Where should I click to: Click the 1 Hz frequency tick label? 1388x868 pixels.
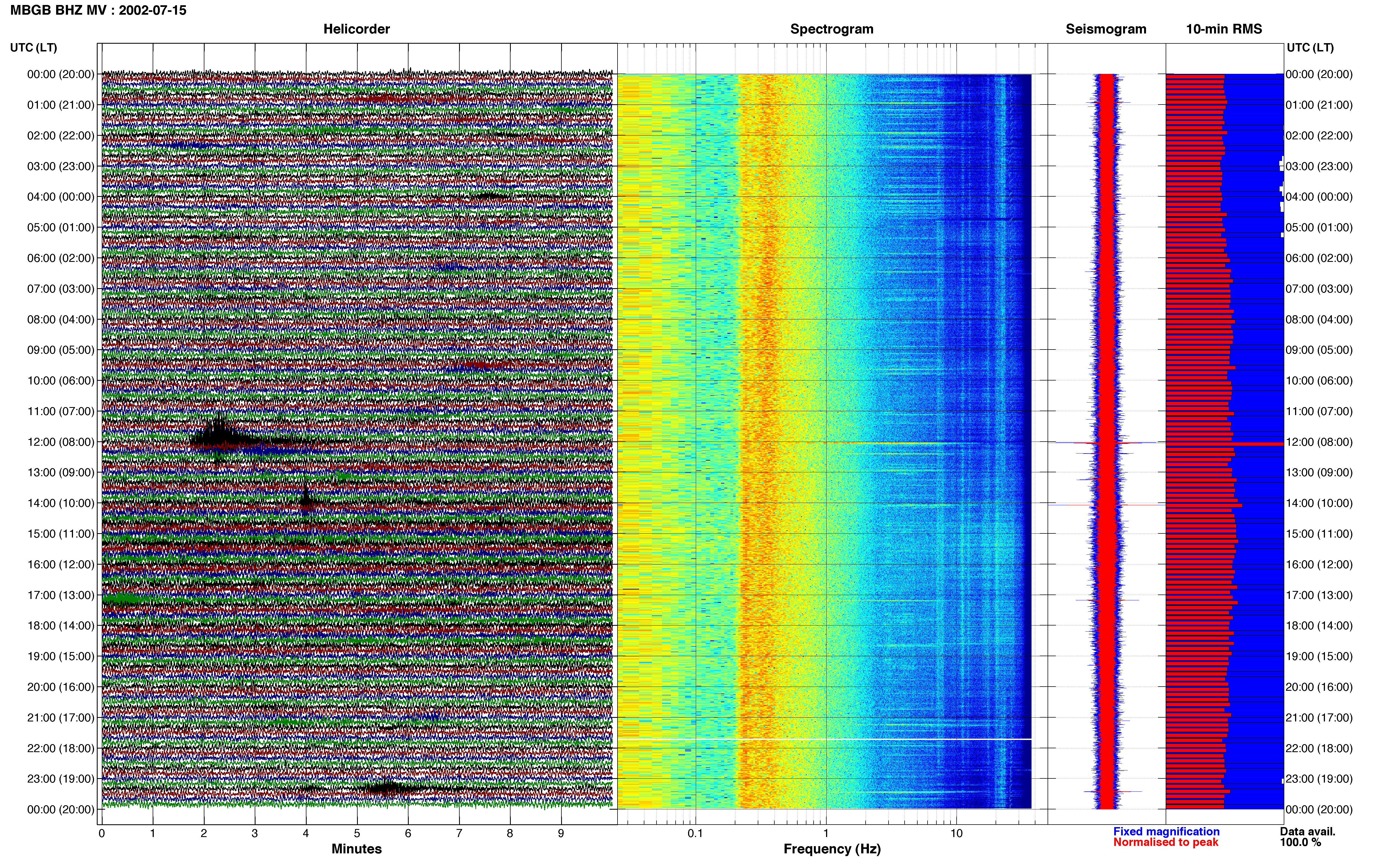[826, 833]
